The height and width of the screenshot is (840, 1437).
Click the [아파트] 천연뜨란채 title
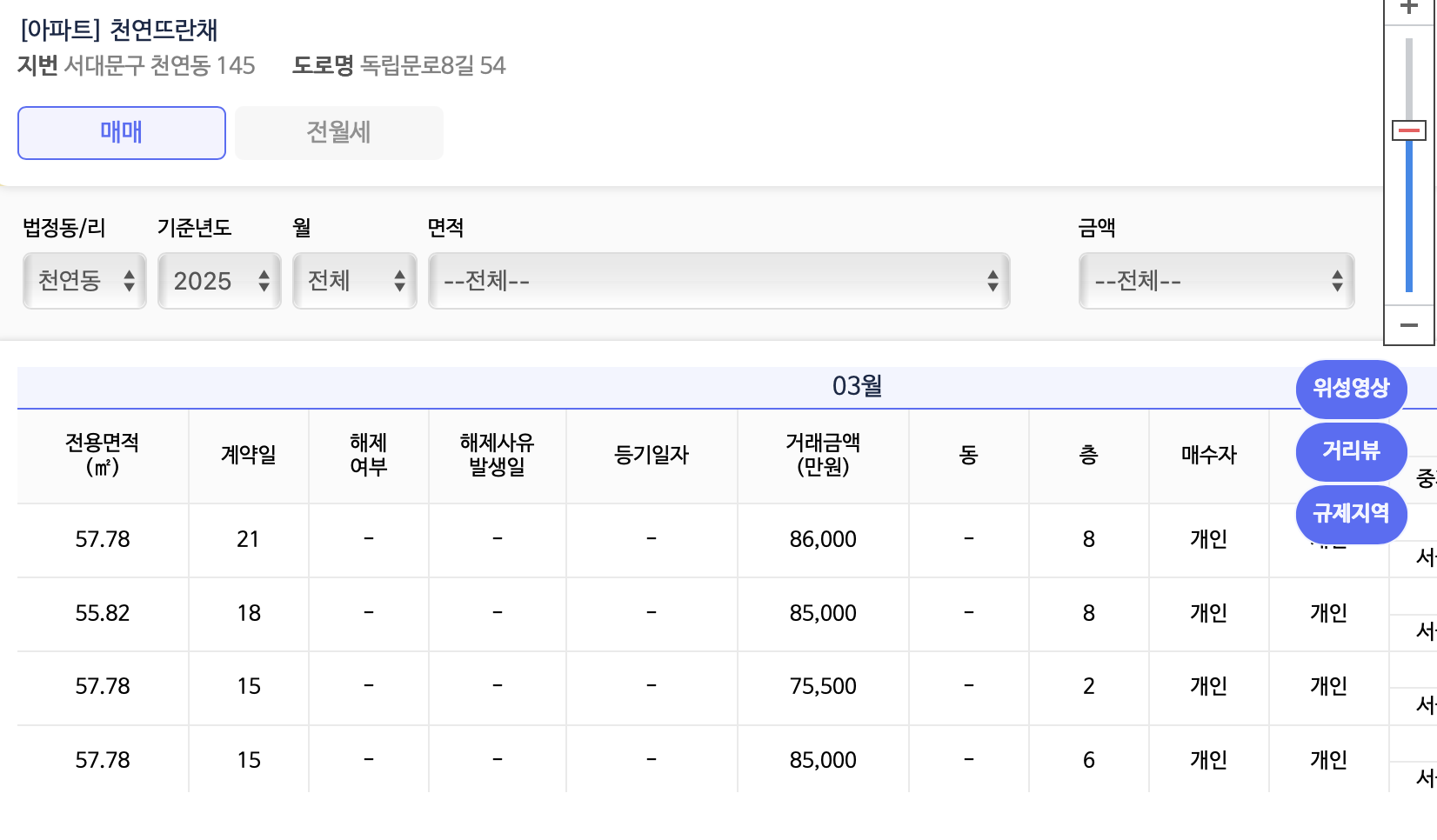click(119, 30)
